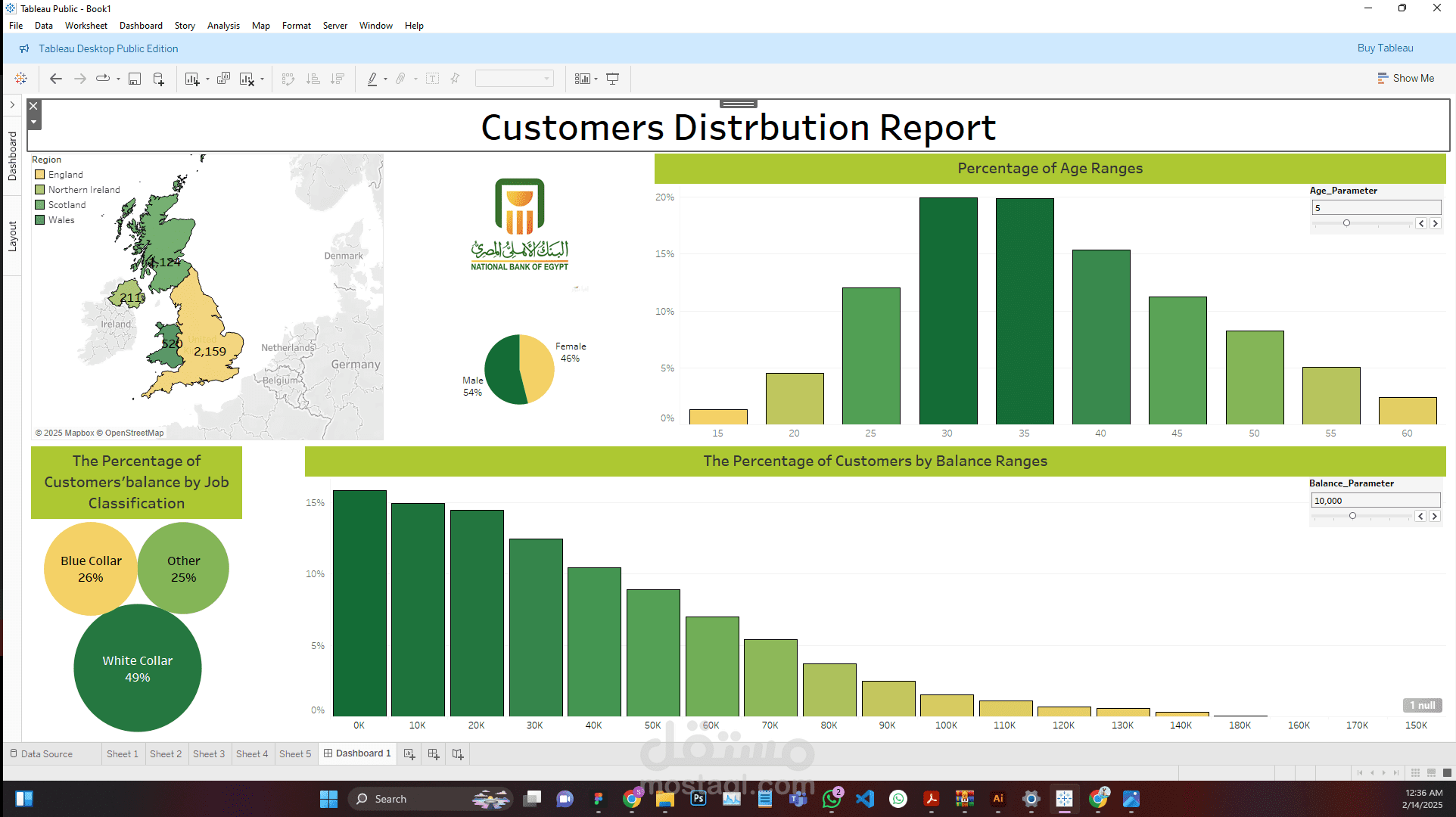The height and width of the screenshot is (817, 1456).
Task: Open the Data menu
Action: [x=44, y=26]
